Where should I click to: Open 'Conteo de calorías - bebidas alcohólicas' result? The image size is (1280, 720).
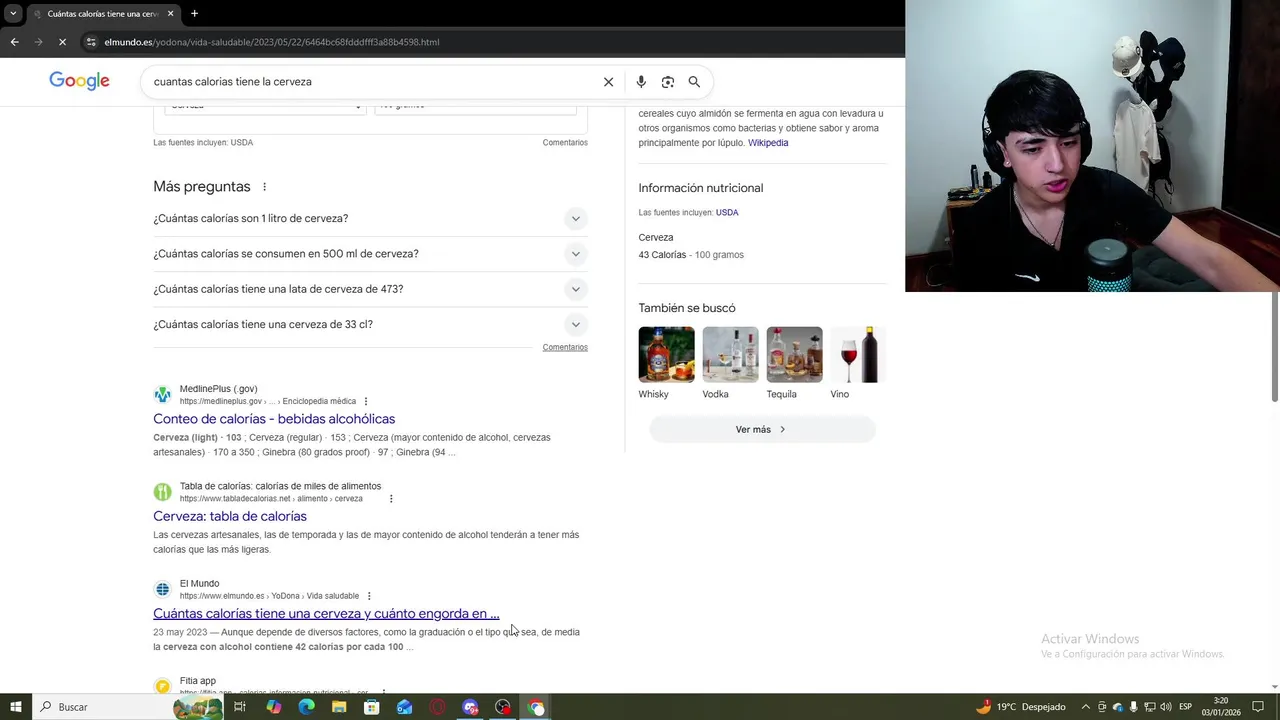(x=274, y=419)
